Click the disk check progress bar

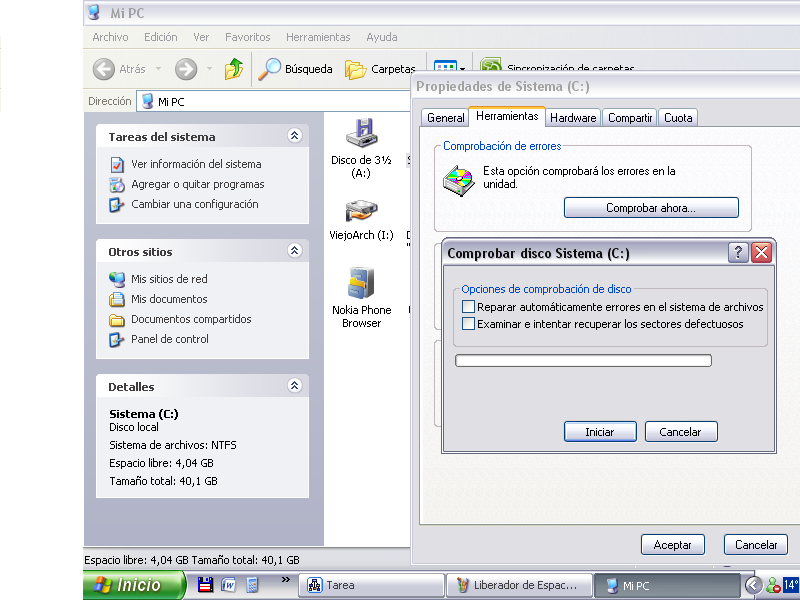point(583,361)
